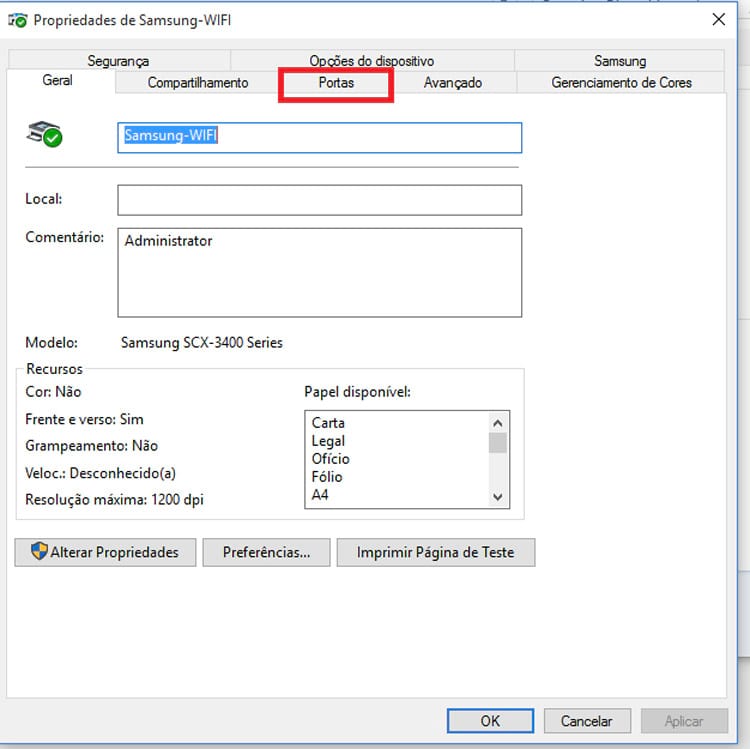
Task: Click the paper list scroll up arrow
Action: click(x=497, y=423)
